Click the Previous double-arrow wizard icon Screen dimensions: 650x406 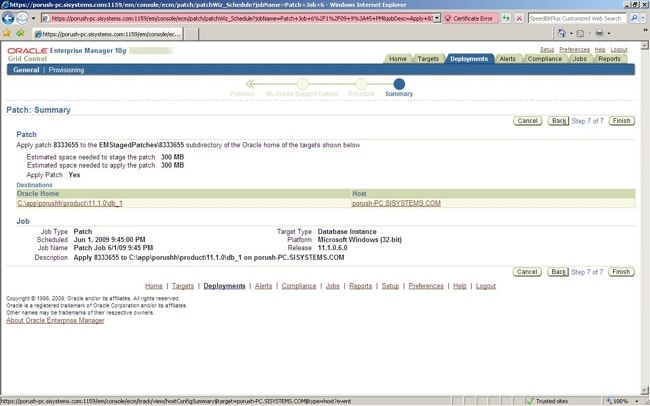pos(250,84)
